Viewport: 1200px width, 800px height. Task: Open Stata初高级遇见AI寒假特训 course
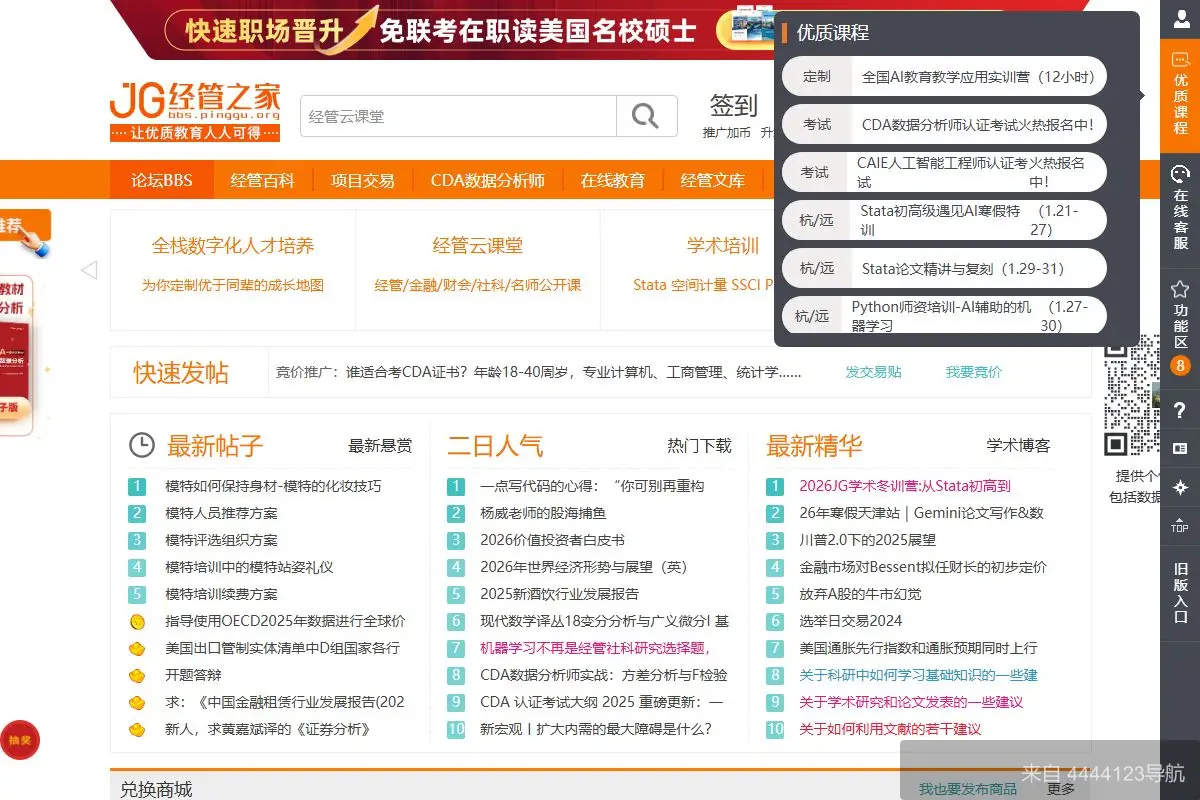[x=944, y=220]
